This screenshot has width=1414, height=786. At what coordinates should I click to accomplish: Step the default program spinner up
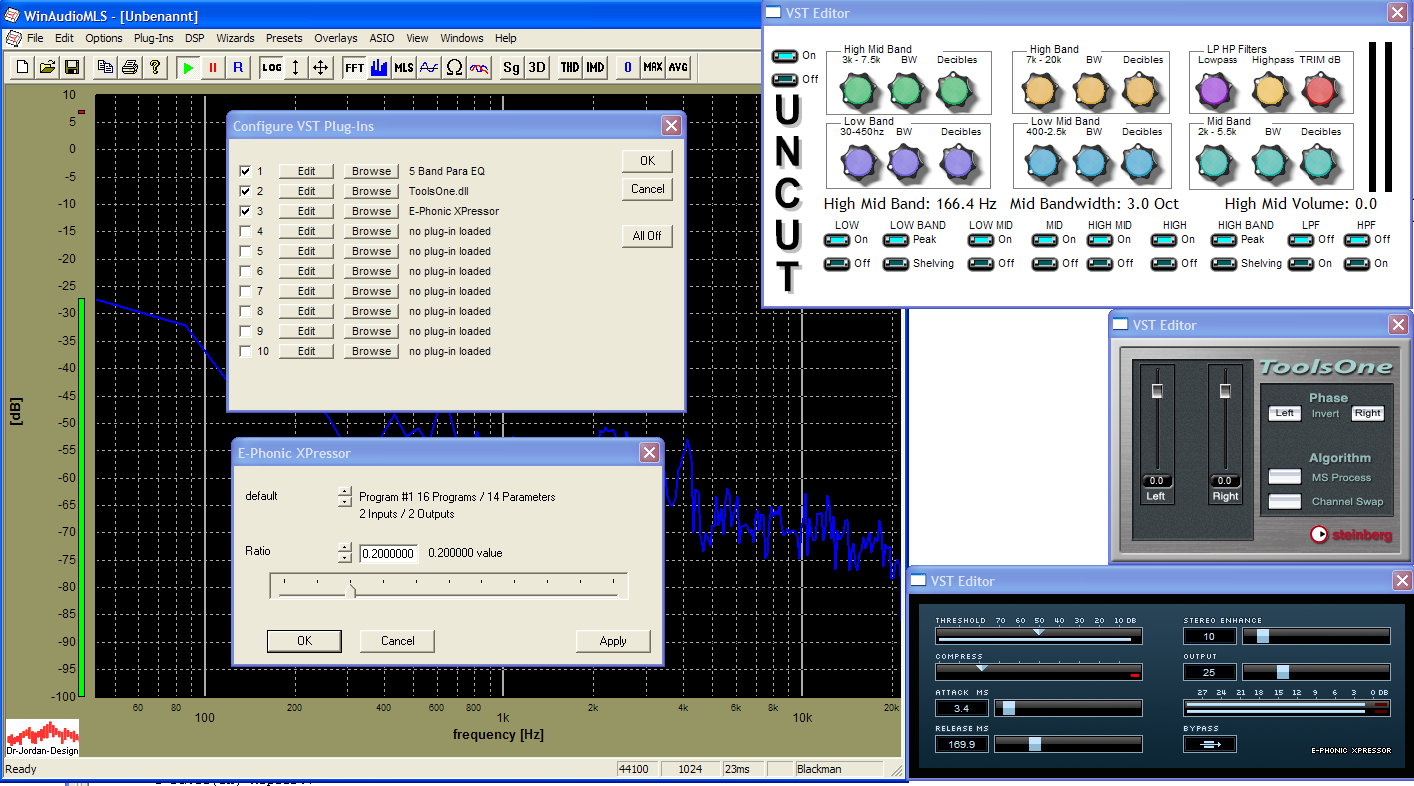pyautogui.click(x=345, y=491)
